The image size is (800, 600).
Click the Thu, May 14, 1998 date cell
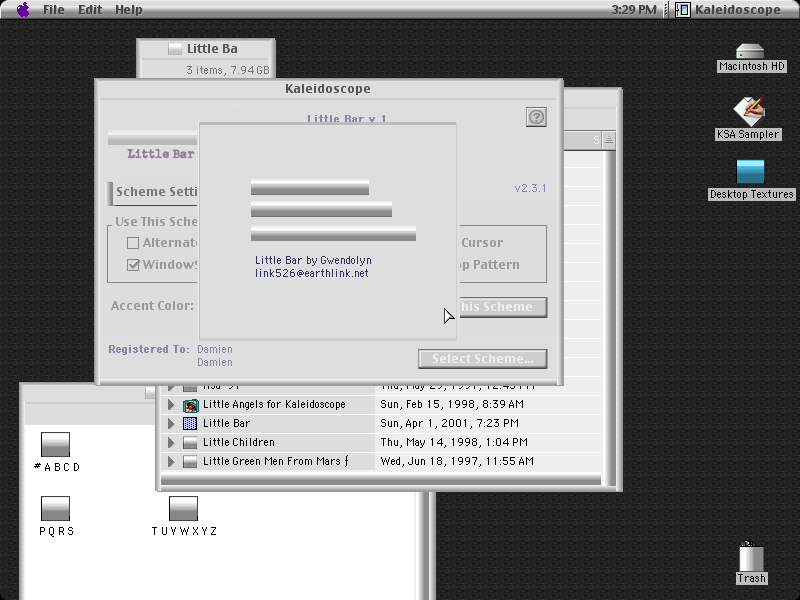pyautogui.click(x=454, y=442)
